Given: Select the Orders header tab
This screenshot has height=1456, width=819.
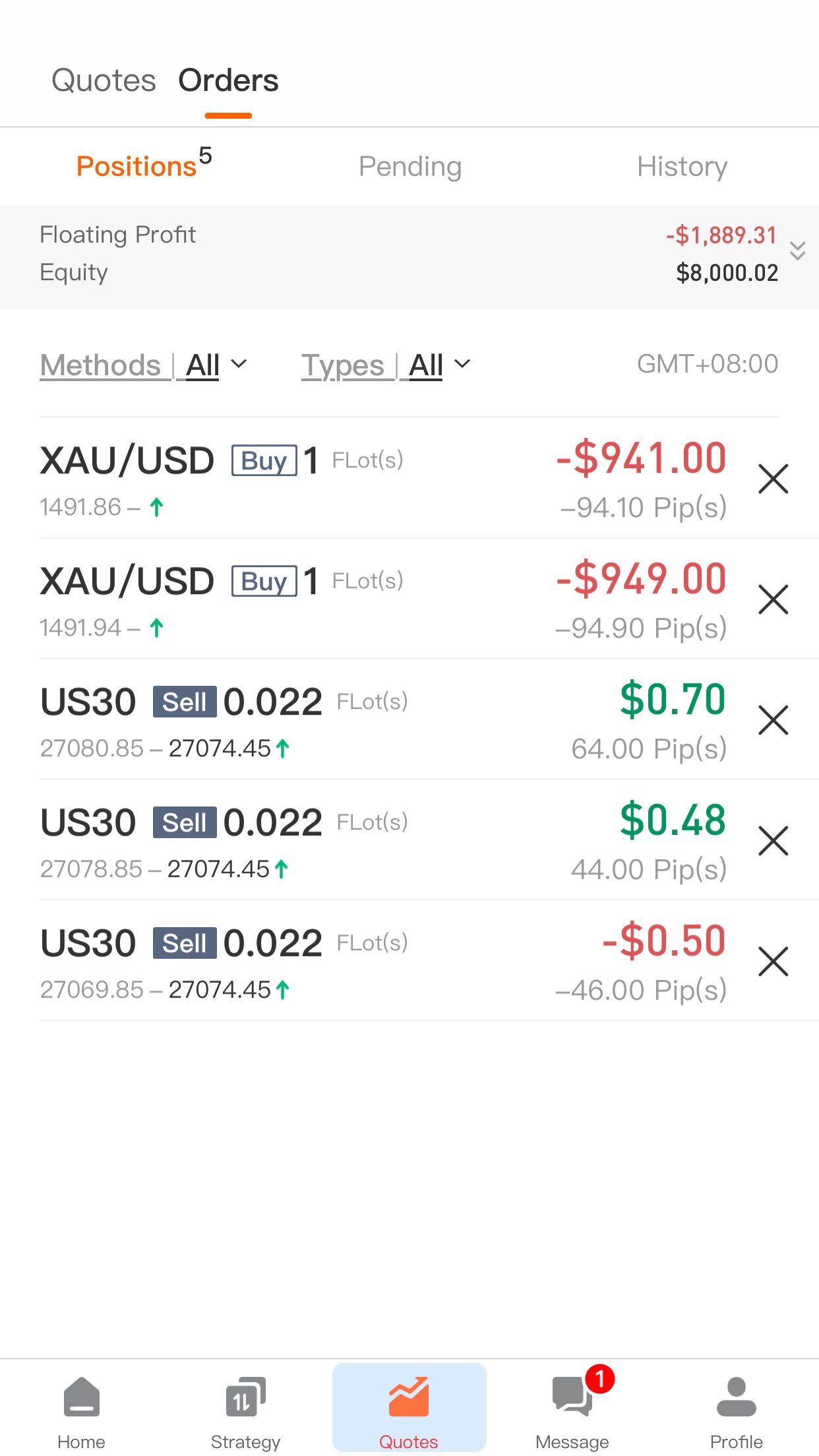Looking at the screenshot, I should 228,80.
